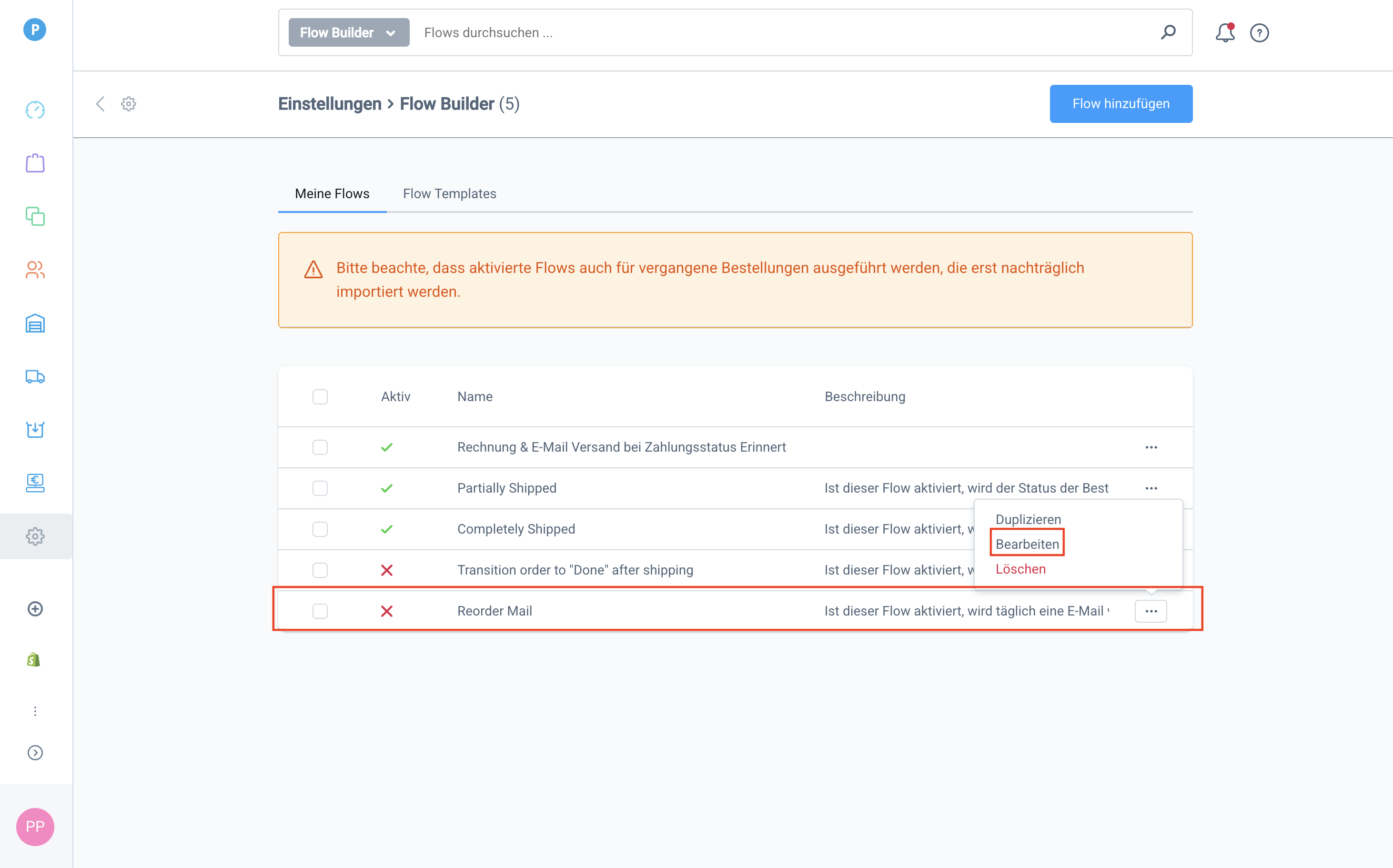Image resolution: width=1393 pixels, height=868 pixels.
Task: Choose Bearbeiten from the context menu
Action: pos(1027,544)
